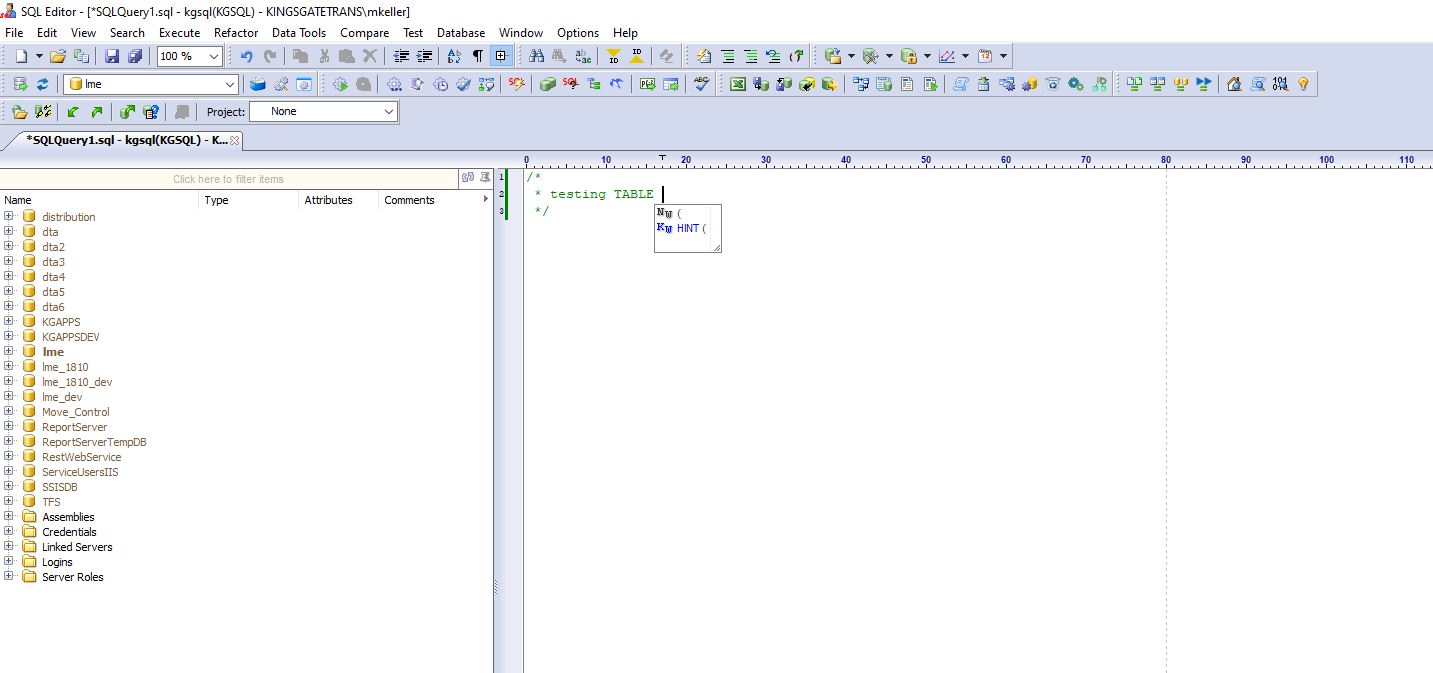Click the Name column header
1433x673 pixels.
click(100, 200)
